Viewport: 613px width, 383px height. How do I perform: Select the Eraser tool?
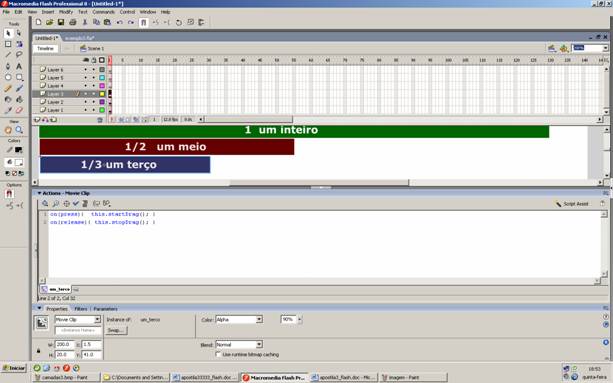19,110
